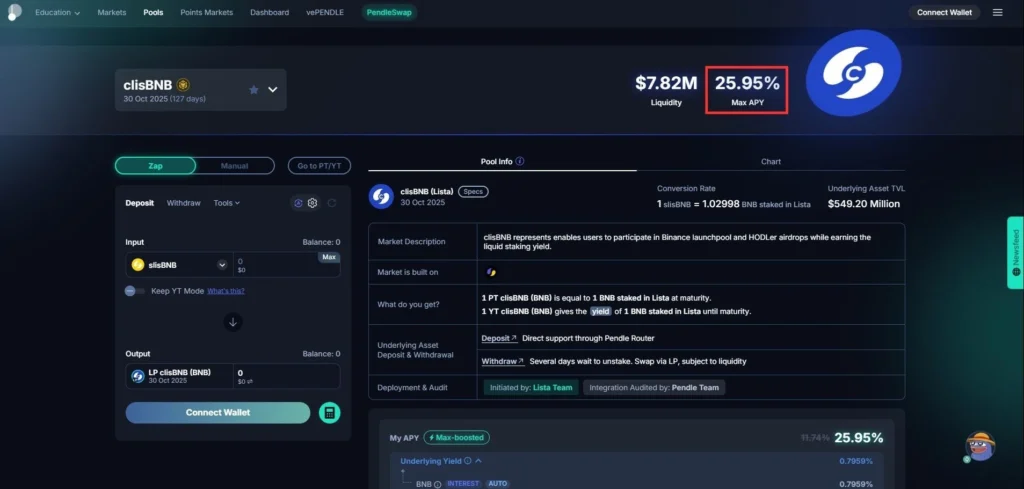
Task: Click the auto-routing icon beside the gear
Action: pyautogui.click(x=298, y=203)
